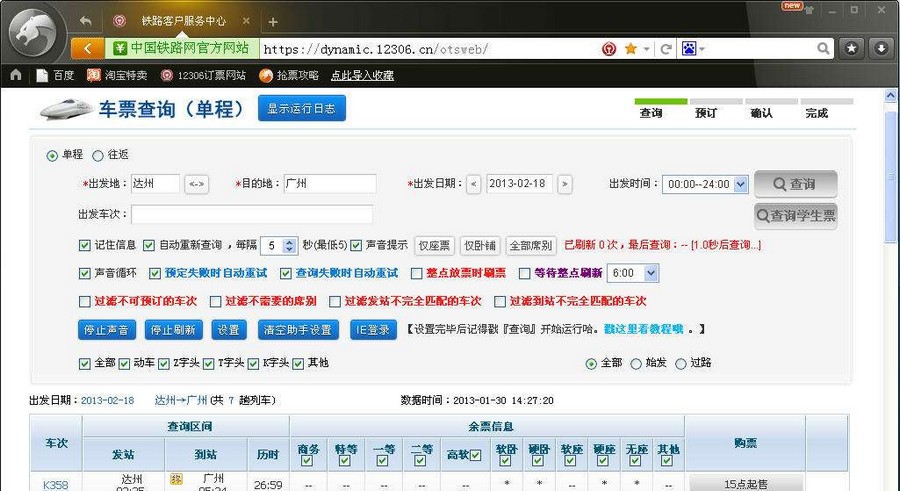
Task: Toggle 声音提示 checkbox
Action: point(356,245)
